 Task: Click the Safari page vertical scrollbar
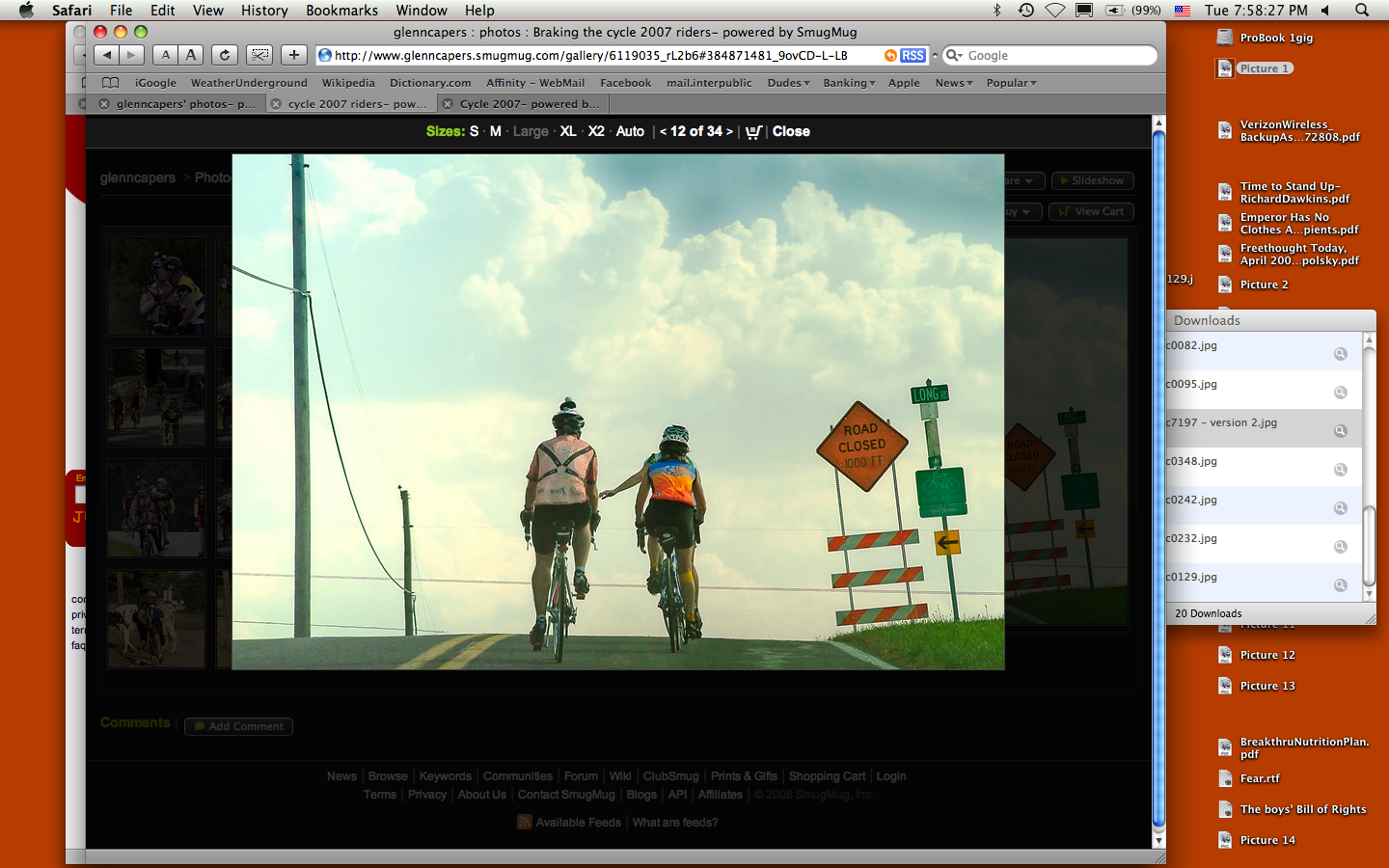click(1159, 478)
